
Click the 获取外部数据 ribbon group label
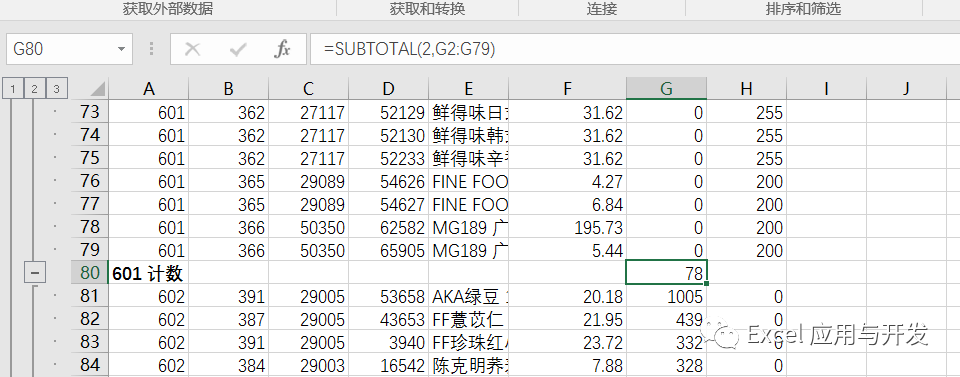pyautogui.click(x=168, y=9)
